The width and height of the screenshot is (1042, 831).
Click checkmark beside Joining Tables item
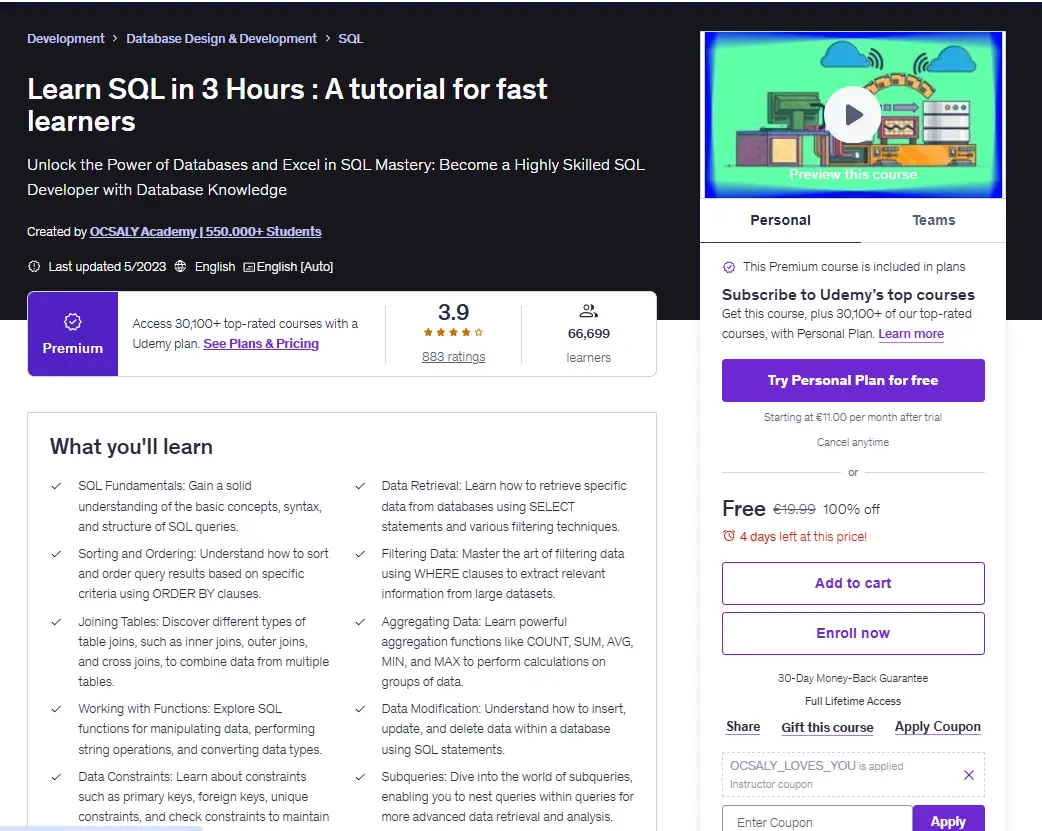(56, 622)
